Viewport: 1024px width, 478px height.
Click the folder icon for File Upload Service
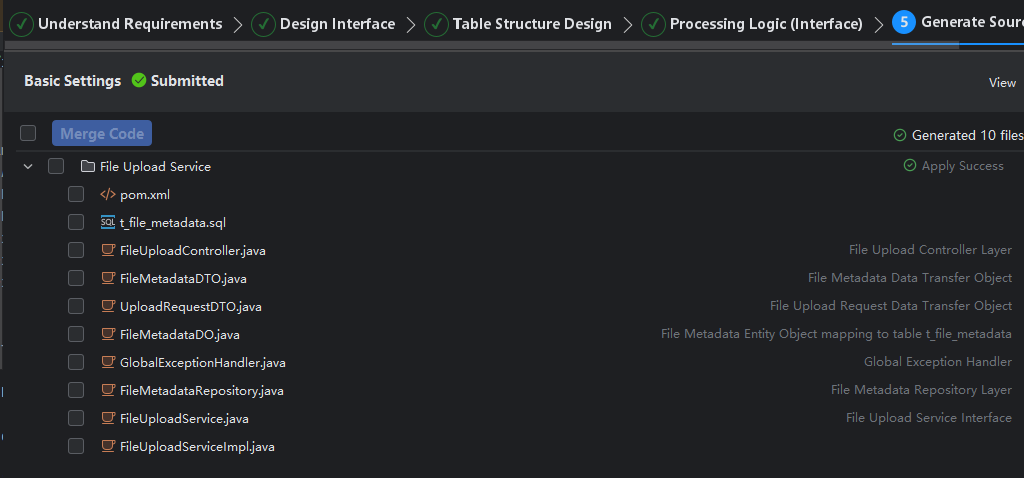[87, 167]
